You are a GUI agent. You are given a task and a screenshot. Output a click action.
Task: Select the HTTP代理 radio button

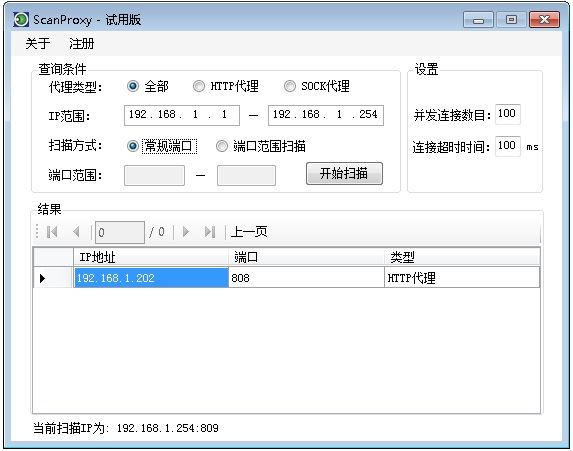point(199,86)
